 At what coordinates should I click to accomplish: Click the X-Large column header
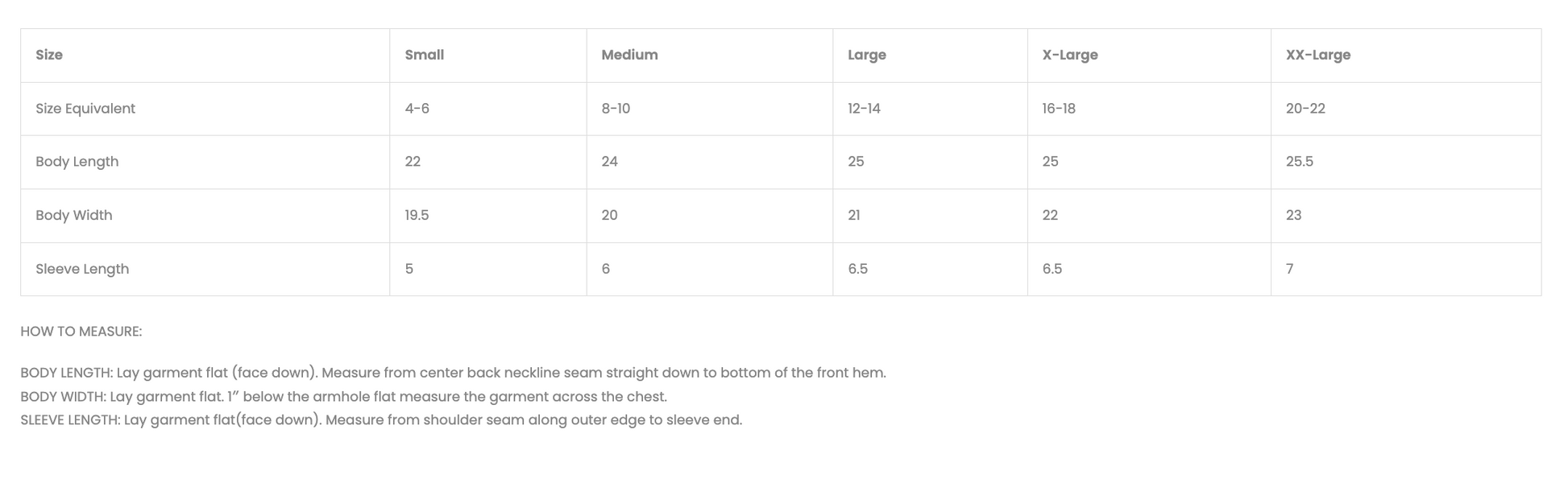point(1069,55)
